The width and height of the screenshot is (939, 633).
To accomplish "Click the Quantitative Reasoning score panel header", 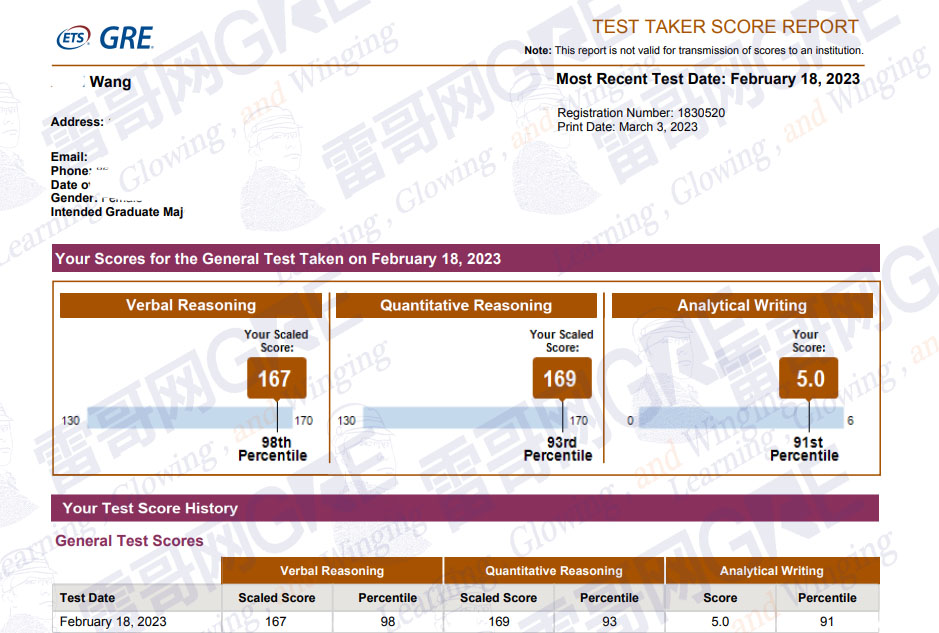I will click(466, 305).
